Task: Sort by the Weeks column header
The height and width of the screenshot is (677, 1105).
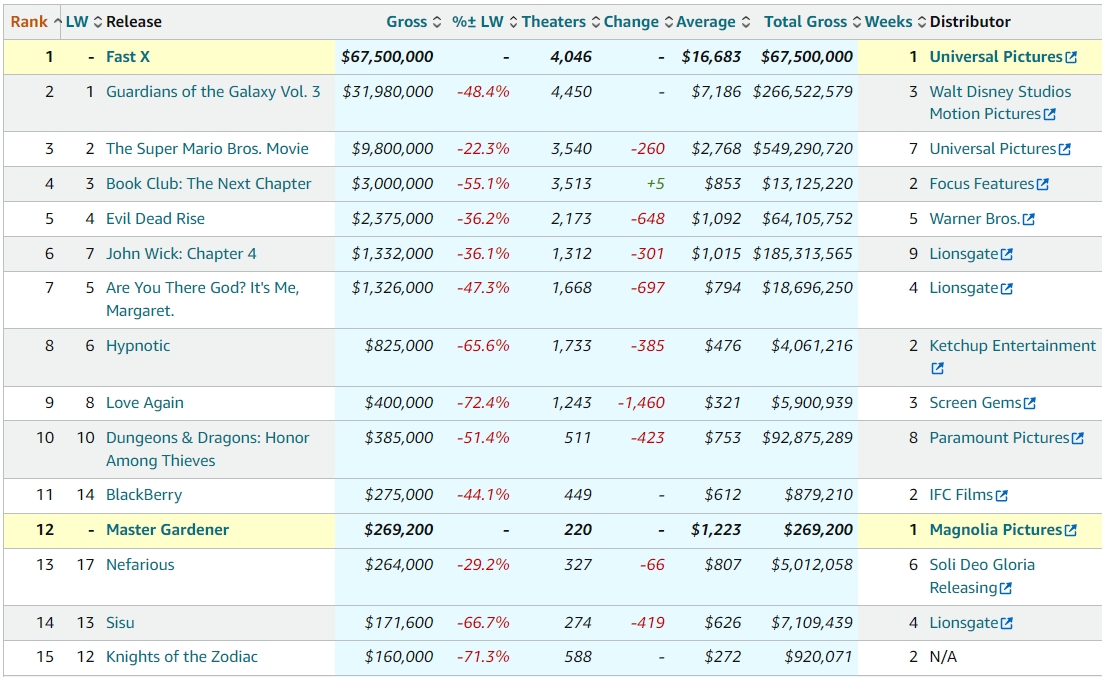Action: (895, 22)
